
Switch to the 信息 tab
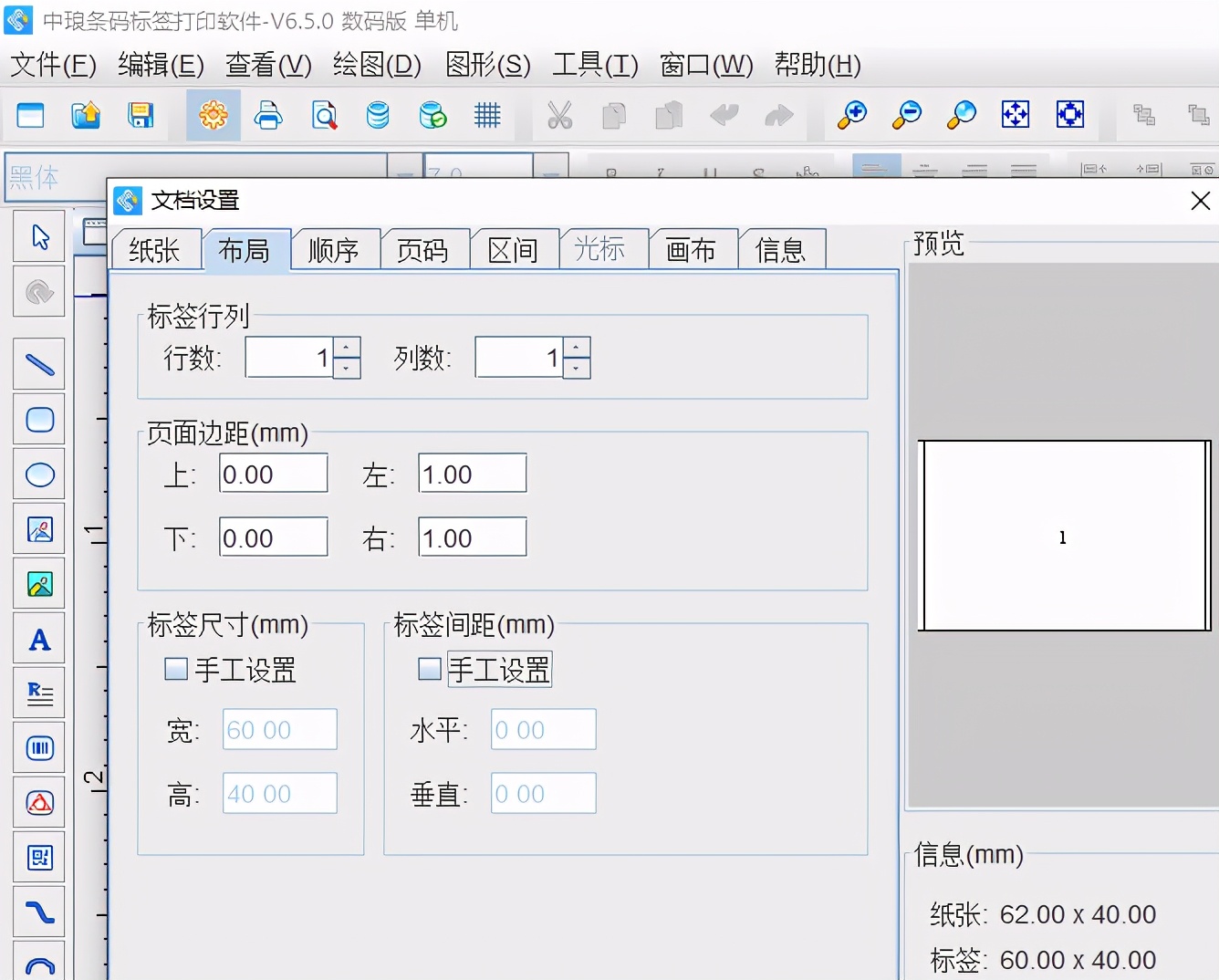point(781,250)
